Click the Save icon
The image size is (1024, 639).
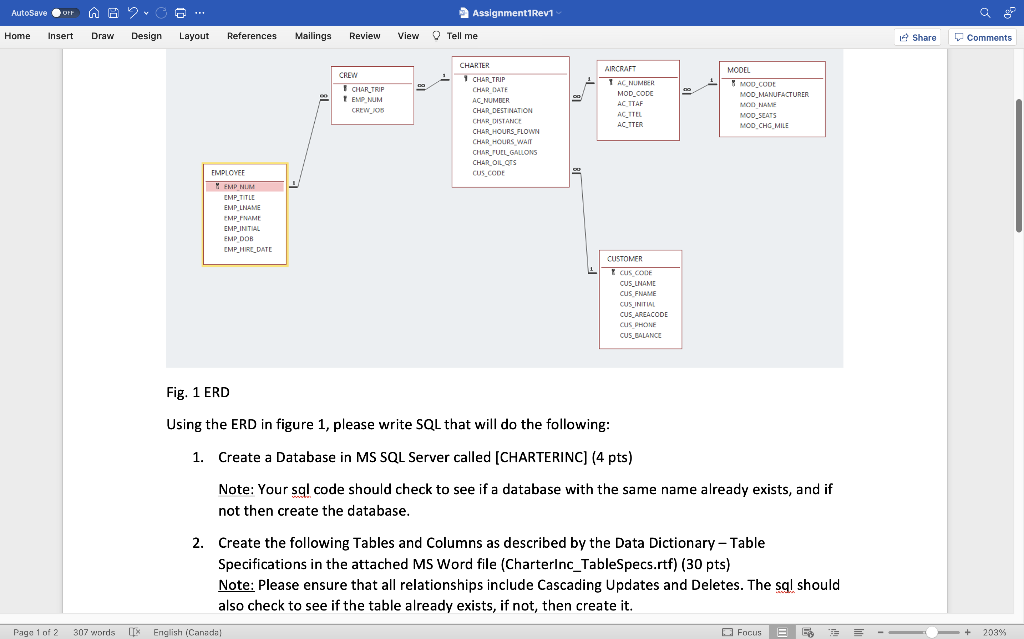point(113,12)
